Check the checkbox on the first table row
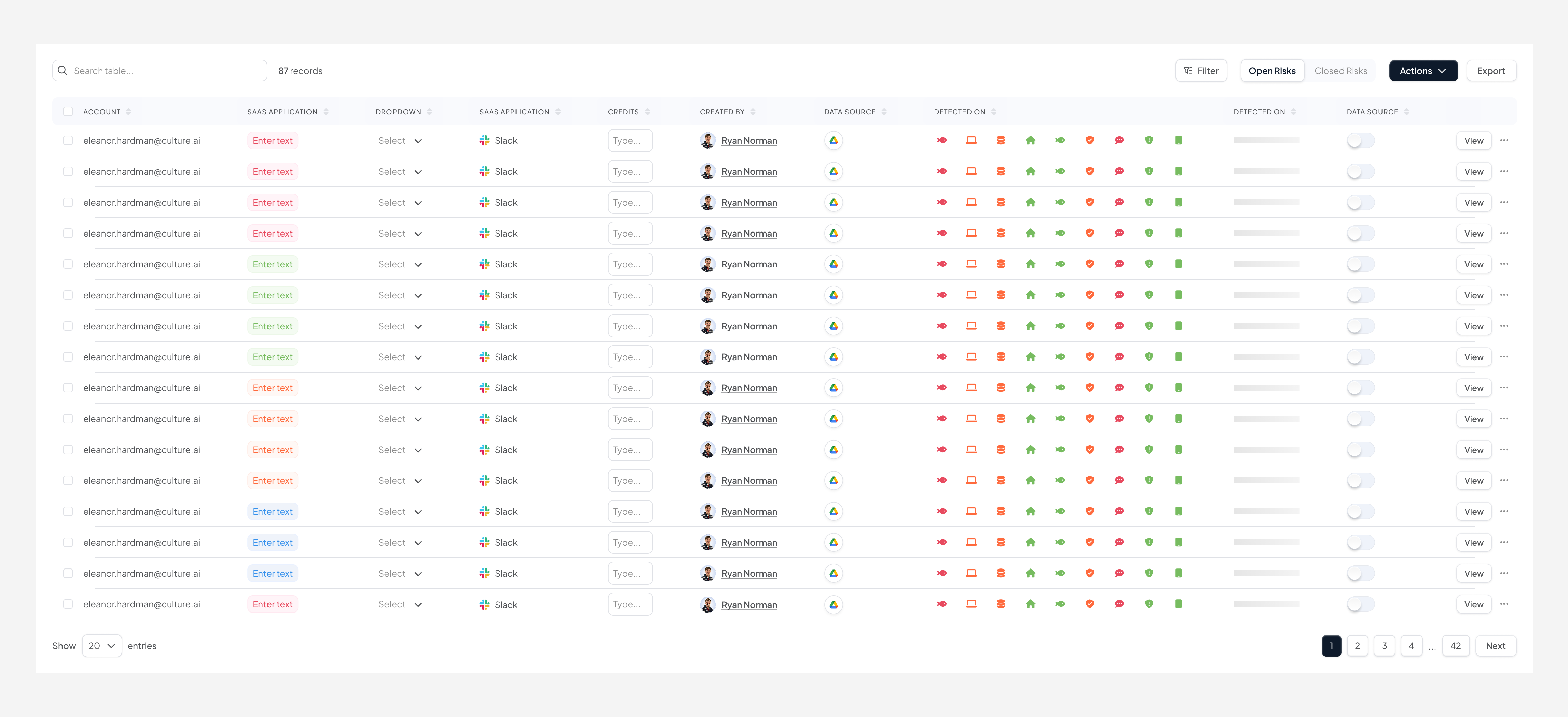1568x717 pixels. click(x=68, y=140)
